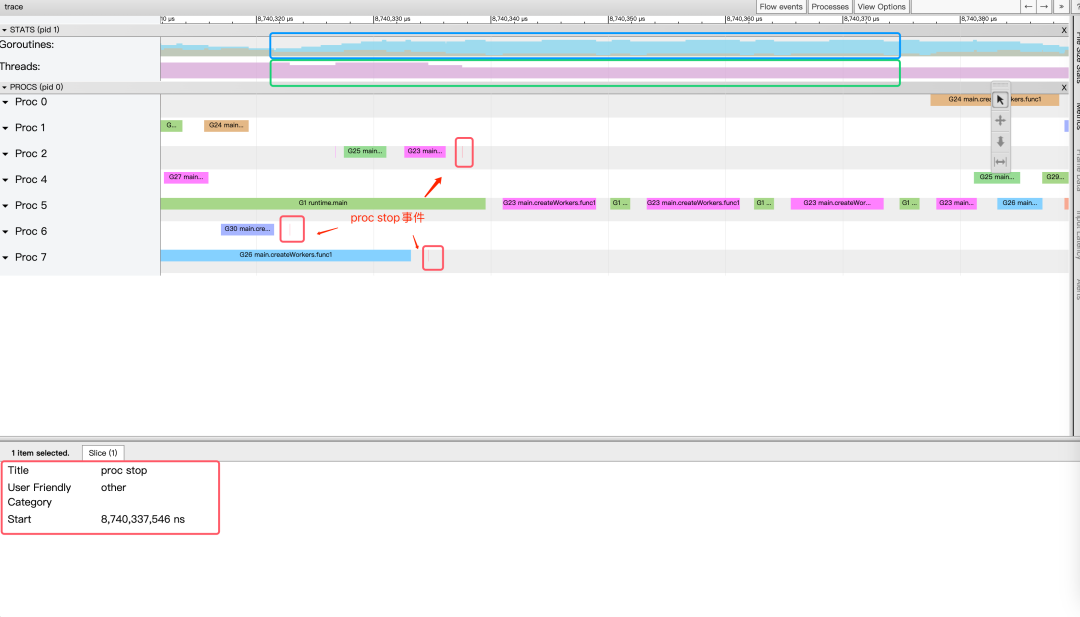The width and height of the screenshot is (1080, 617).
Task: Switch to the Slice (1) tab
Action: point(103,452)
